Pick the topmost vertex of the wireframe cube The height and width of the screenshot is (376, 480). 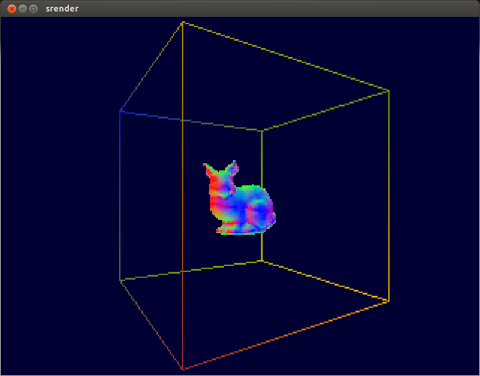pos(183,23)
